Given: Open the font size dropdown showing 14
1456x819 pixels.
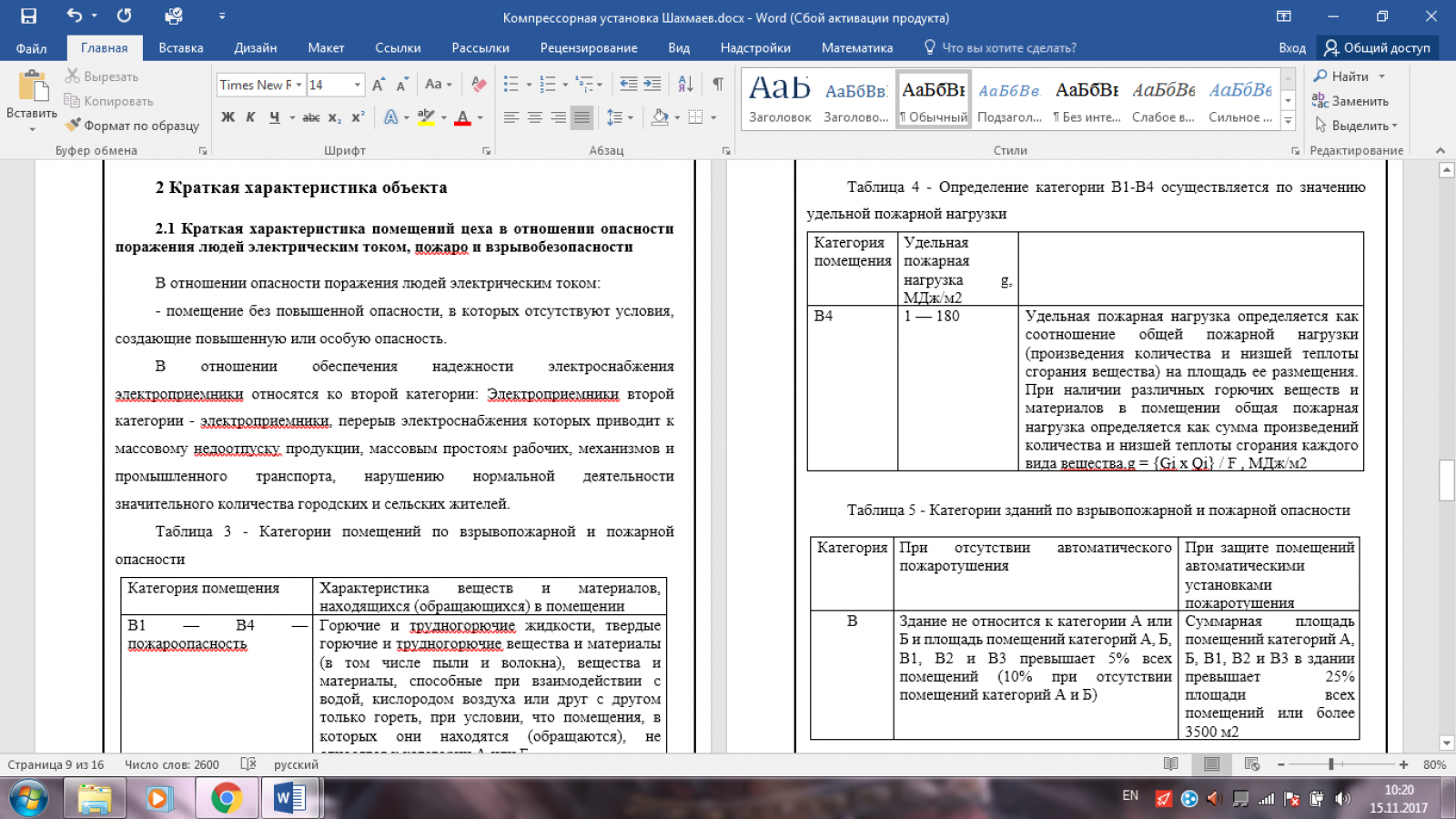Looking at the screenshot, I should (357, 85).
